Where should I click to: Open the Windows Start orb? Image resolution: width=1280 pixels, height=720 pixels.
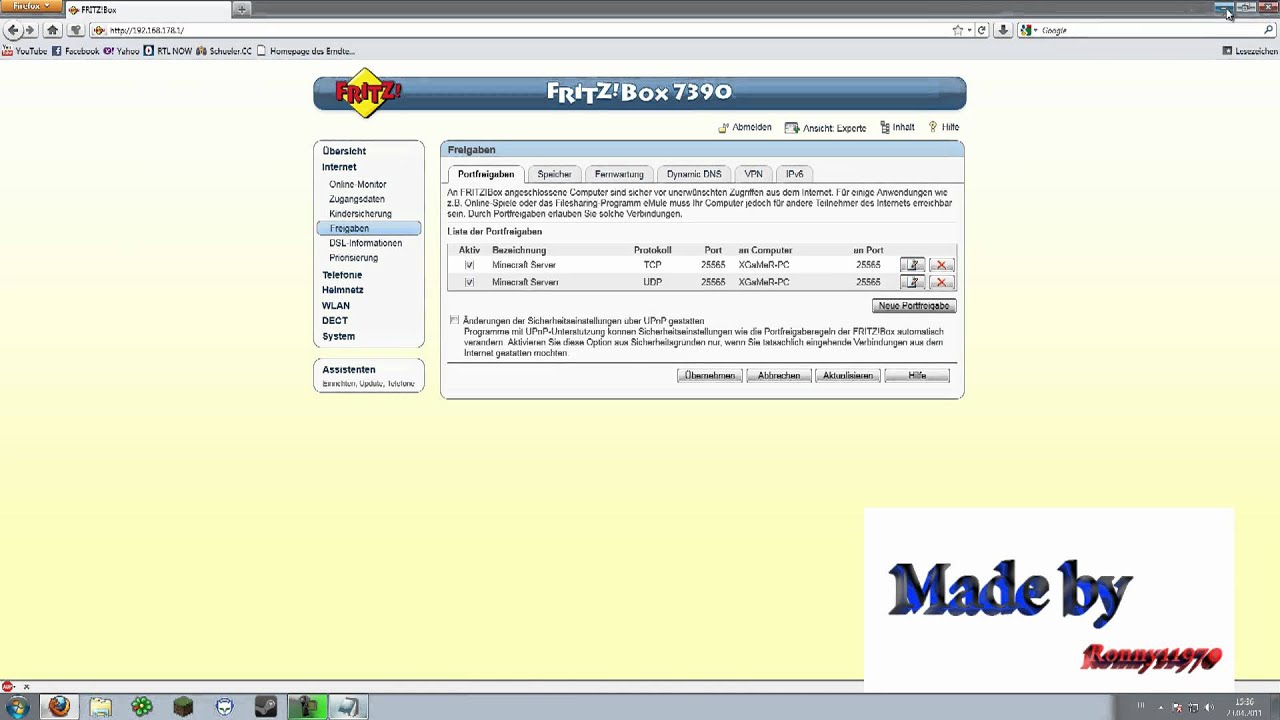(17, 707)
